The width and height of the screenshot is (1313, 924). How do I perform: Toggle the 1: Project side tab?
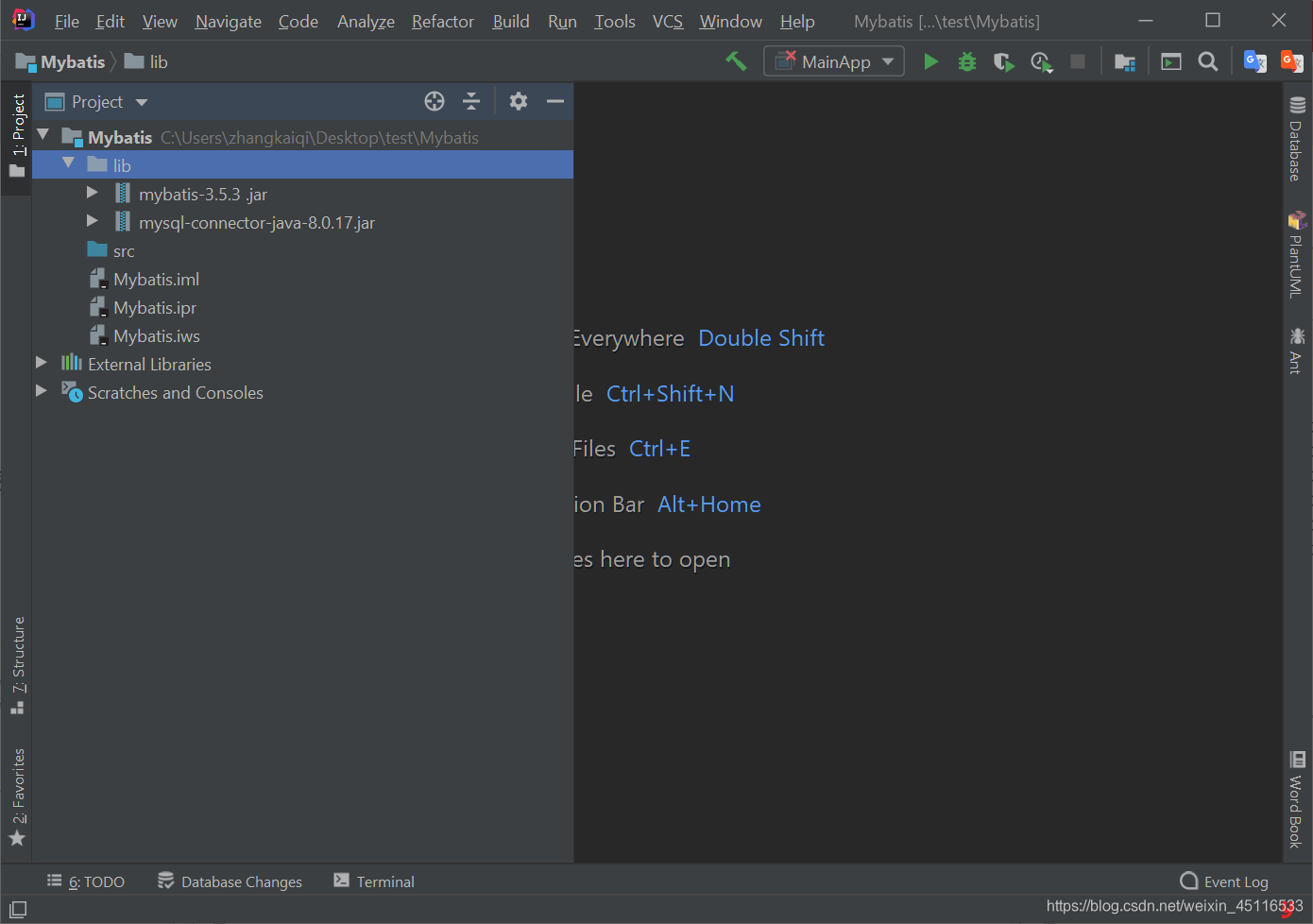pos(17,136)
